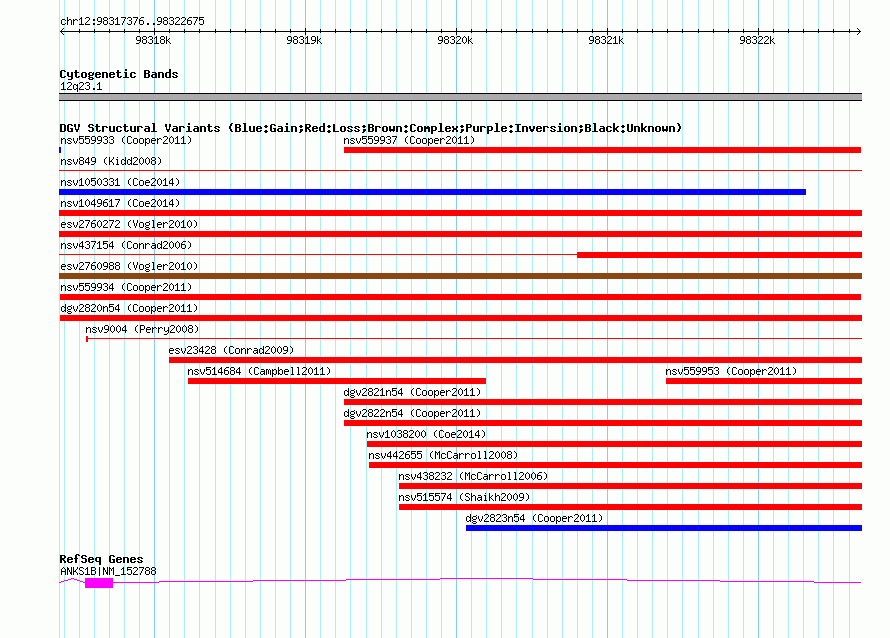Viewport: 890px width, 638px height.
Task: Click the nsv559937 (Cooper2011) label
Action: pos(409,140)
